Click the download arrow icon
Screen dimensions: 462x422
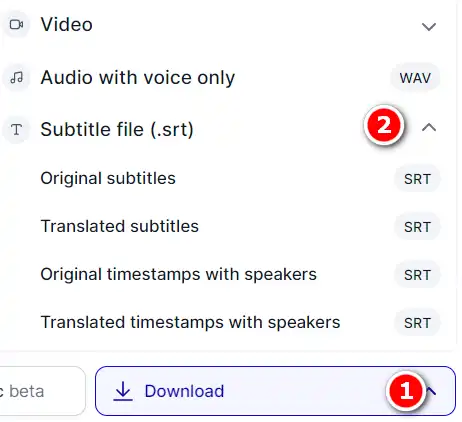click(x=123, y=391)
